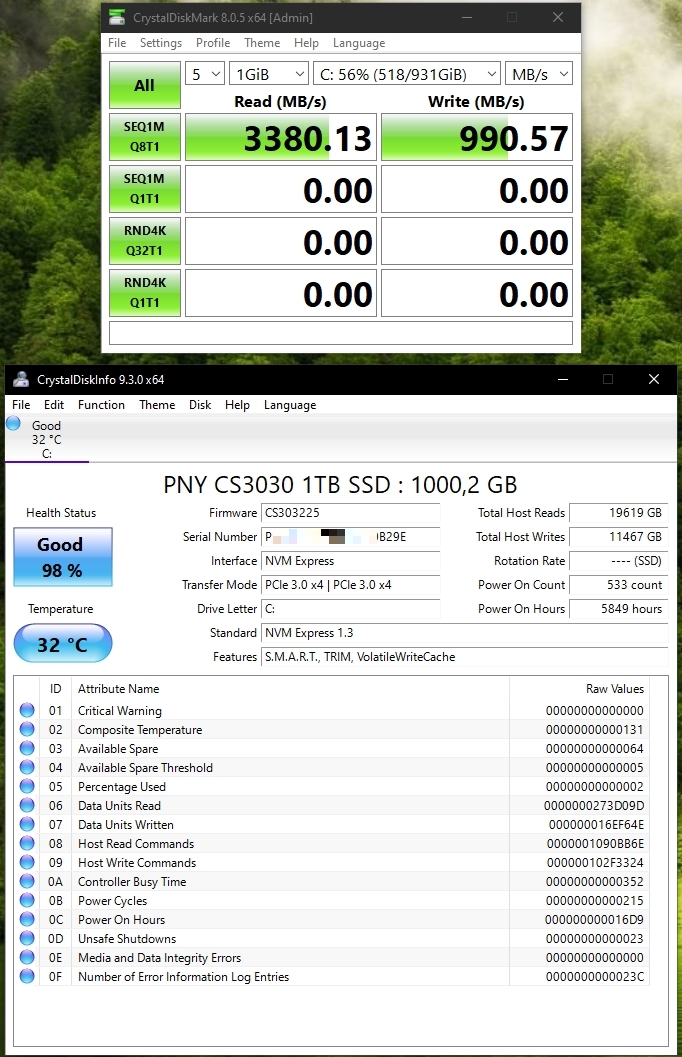Open the test size dropdown showing 1GiB
Screen dimensions: 682x1057
click(269, 74)
